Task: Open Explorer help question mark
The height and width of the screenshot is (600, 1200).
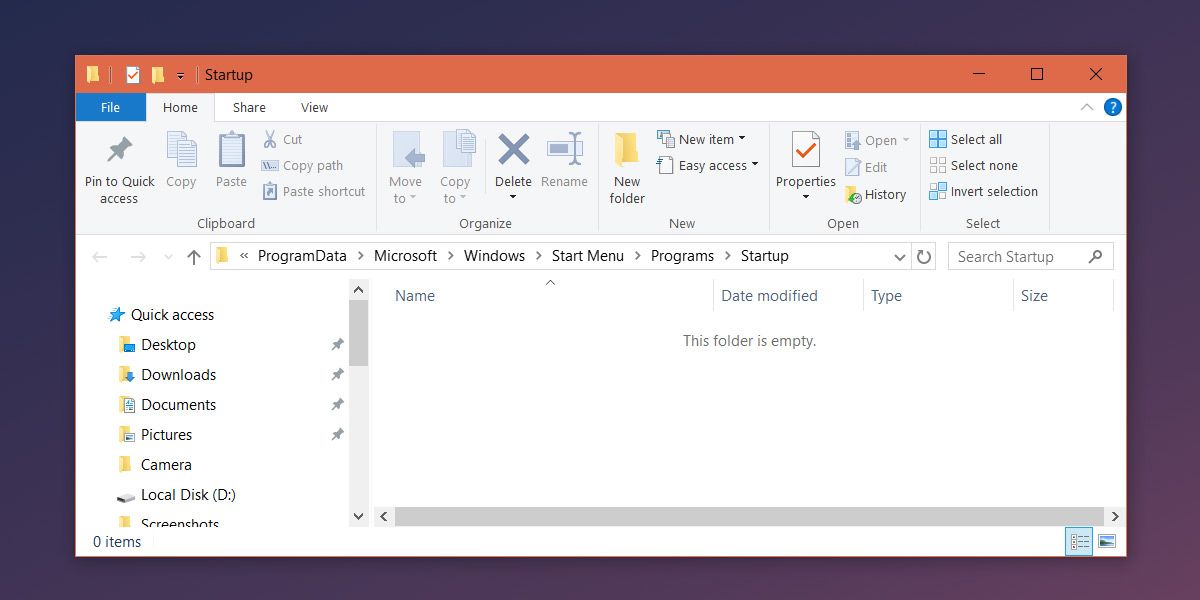Action: click(x=1112, y=107)
